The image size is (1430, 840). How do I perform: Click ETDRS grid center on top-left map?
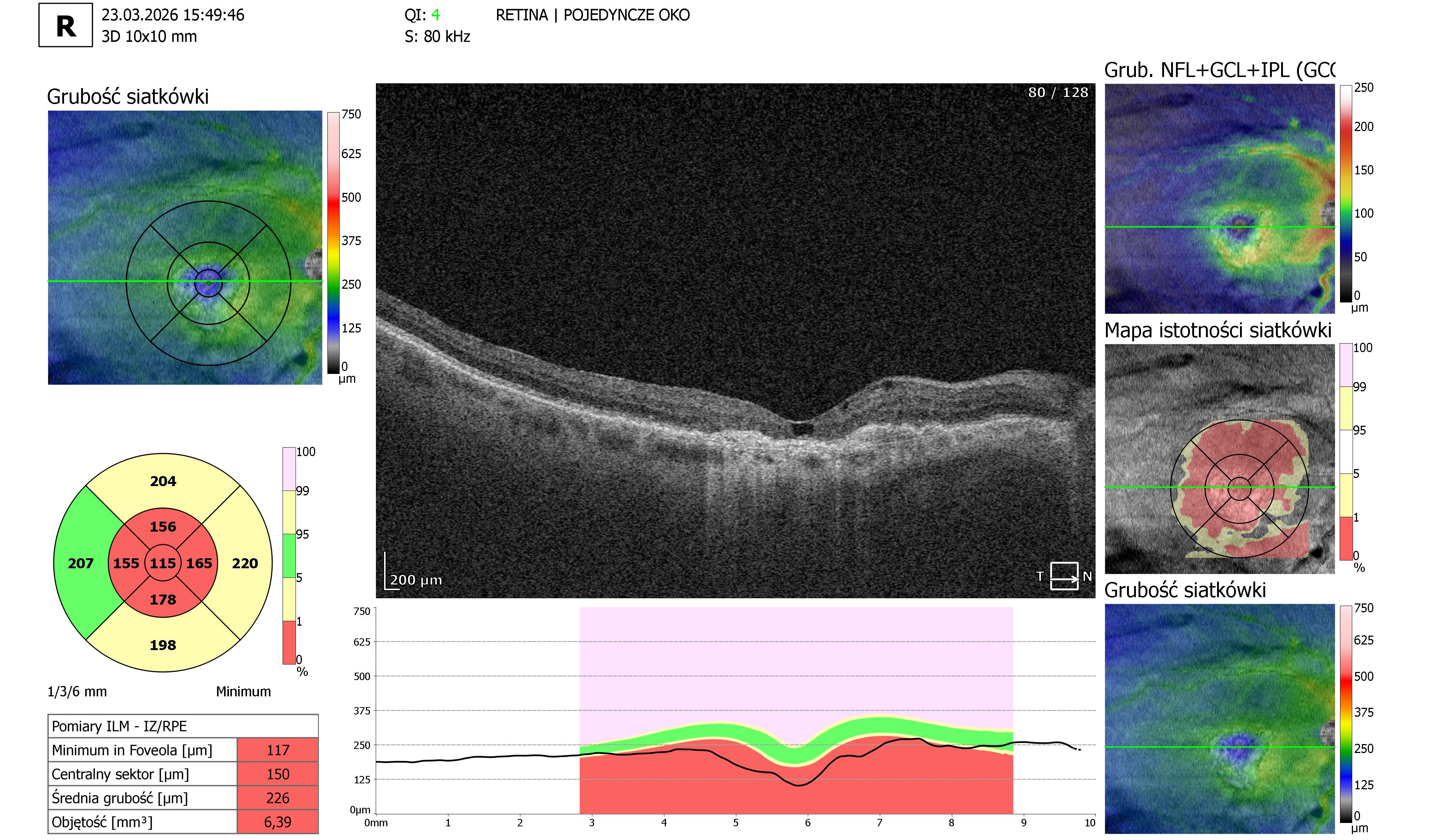(x=208, y=282)
